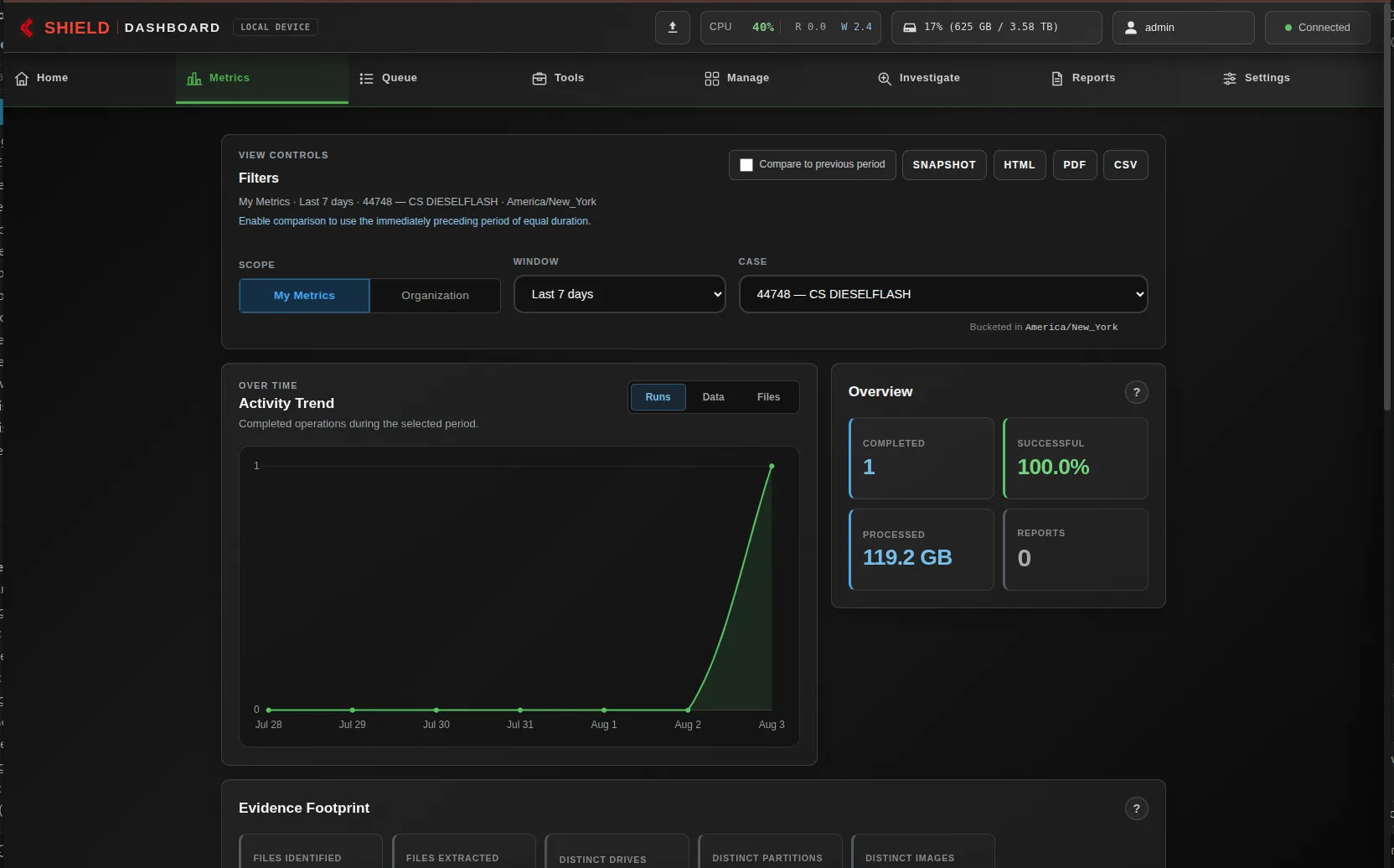
Task: Click the REPORTS 0 card
Action: (x=1076, y=550)
